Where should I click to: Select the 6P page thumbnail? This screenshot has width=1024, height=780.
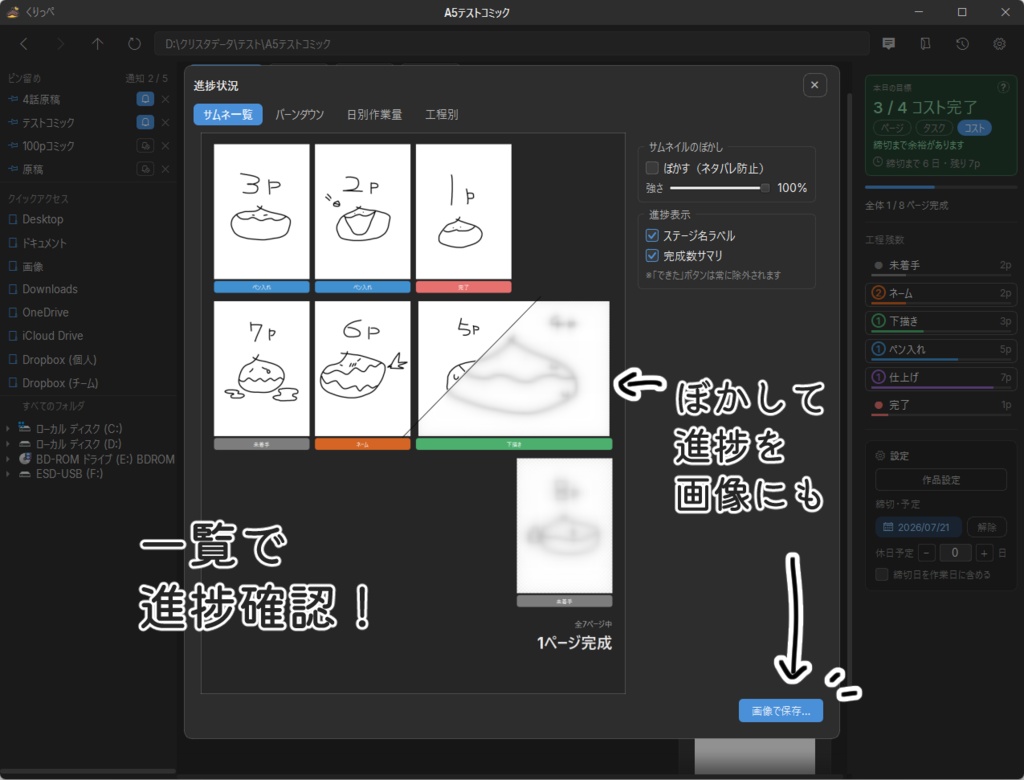click(x=362, y=368)
